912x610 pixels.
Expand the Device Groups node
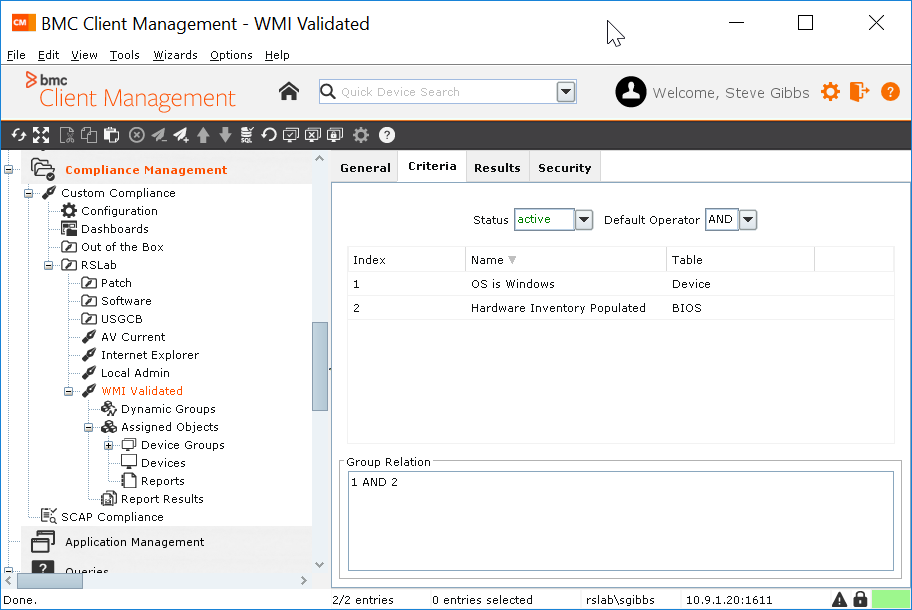click(x=108, y=445)
